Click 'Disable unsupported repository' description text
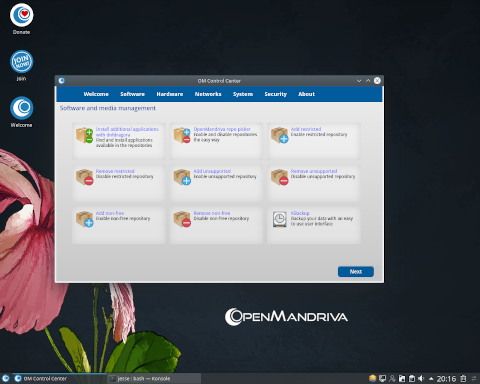This screenshot has height=384, width=480. 323,176
